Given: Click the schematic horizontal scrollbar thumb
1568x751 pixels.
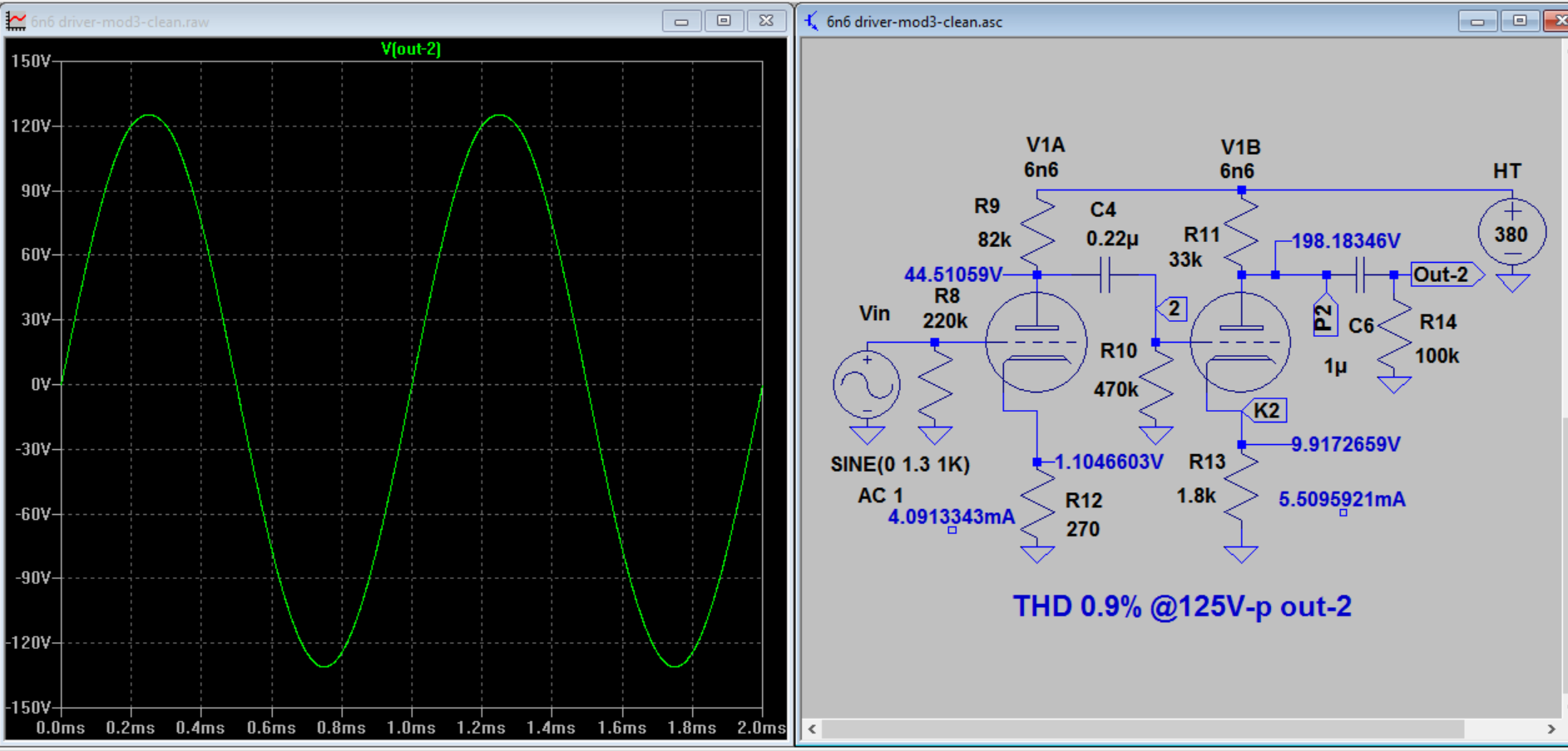Looking at the screenshot, I should pyautogui.click(x=1144, y=729).
